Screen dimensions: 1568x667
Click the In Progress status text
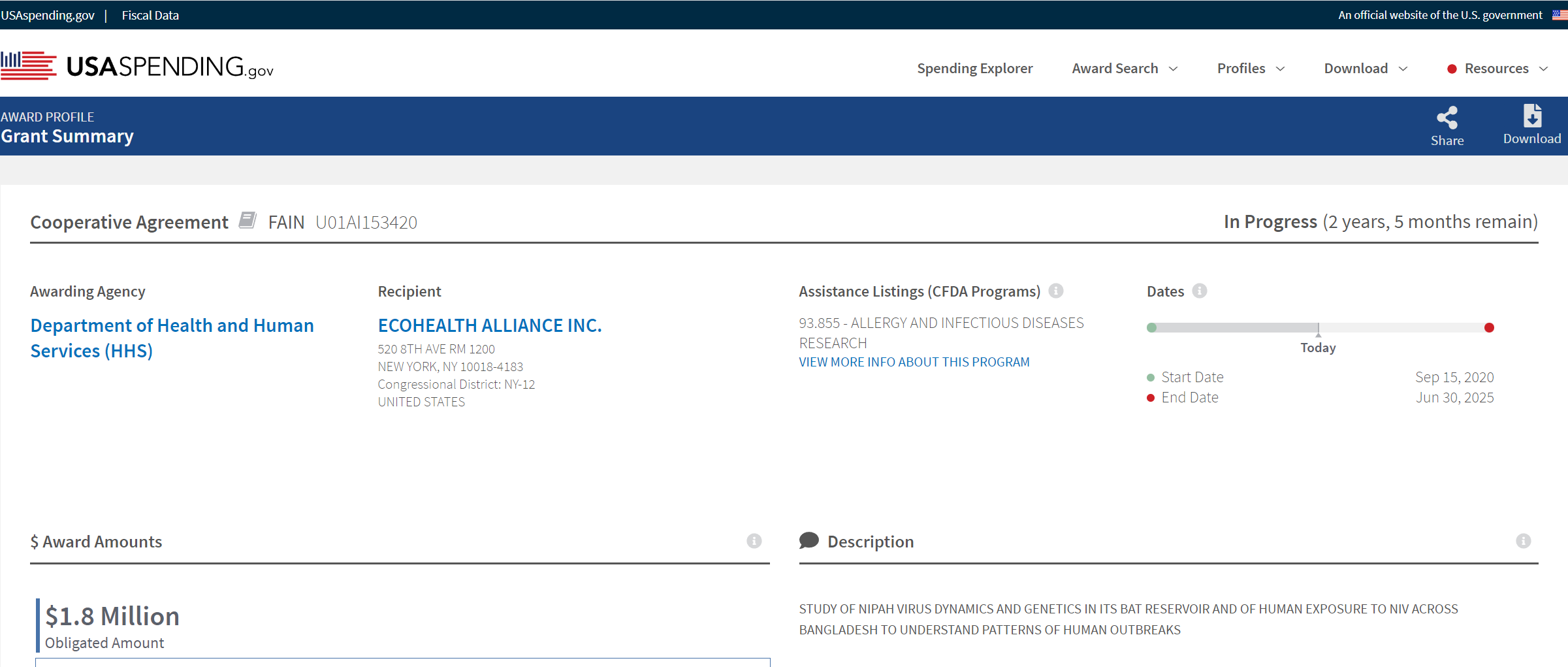1270,221
